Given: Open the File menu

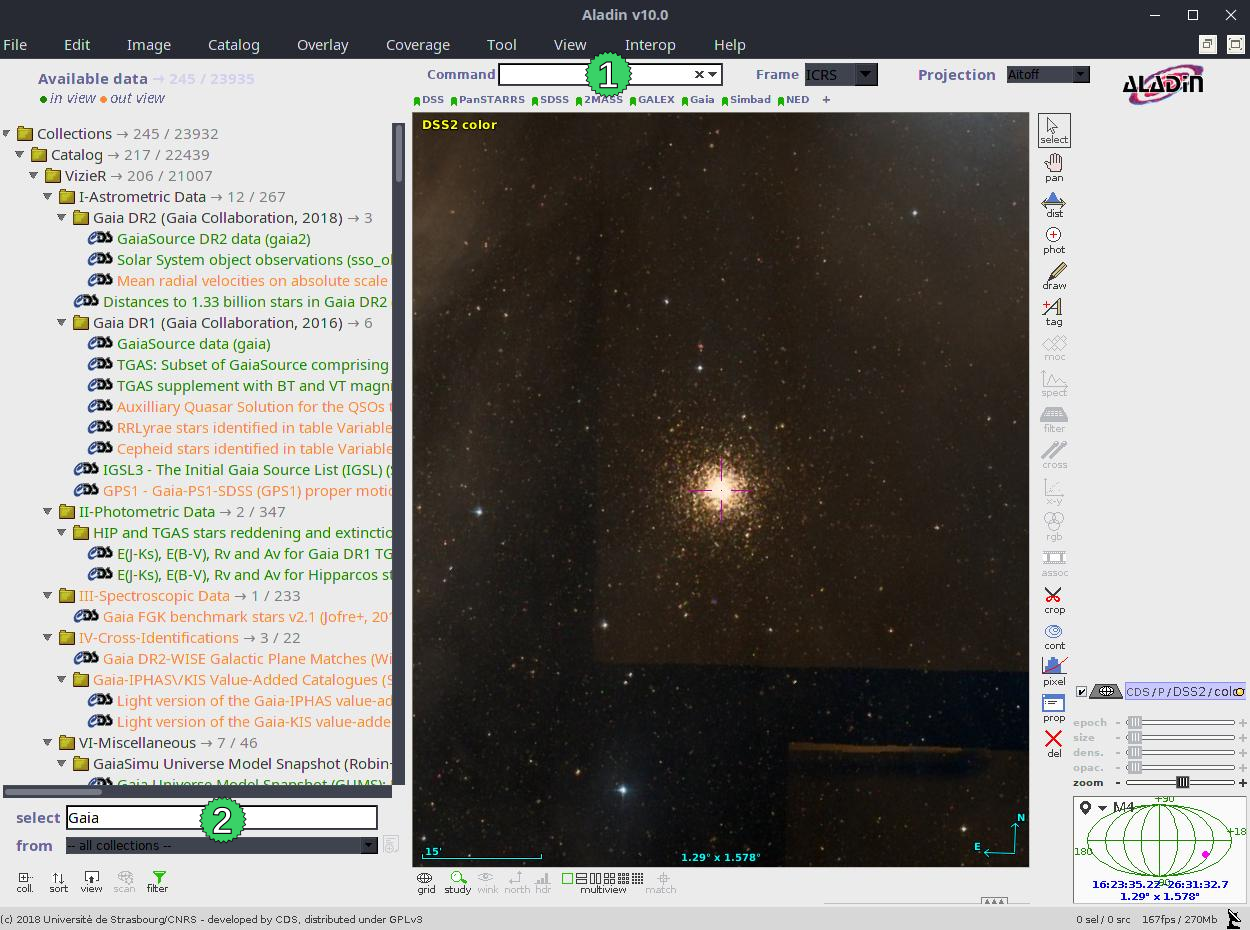Looking at the screenshot, I should point(15,45).
